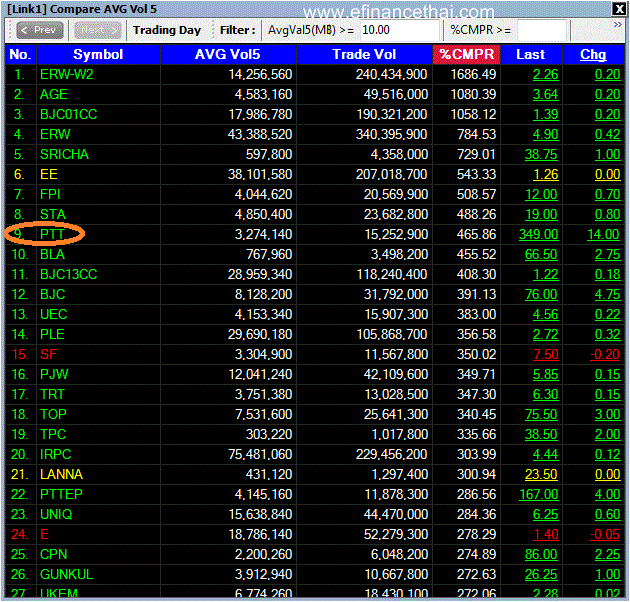This screenshot has width=630, height=602.
Task: Open TOP change value 3.00
Action: [x=608, y=414]
